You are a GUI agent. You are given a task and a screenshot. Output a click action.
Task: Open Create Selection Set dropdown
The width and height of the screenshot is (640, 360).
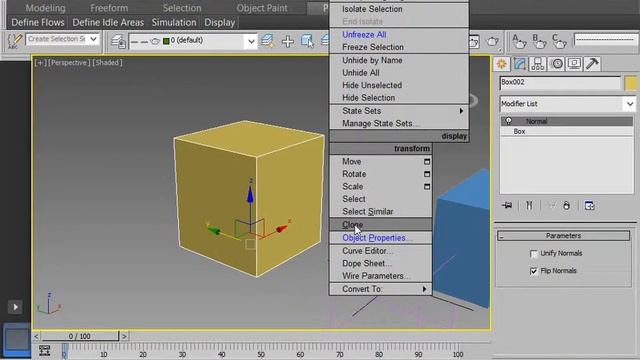tap(94, 39)
